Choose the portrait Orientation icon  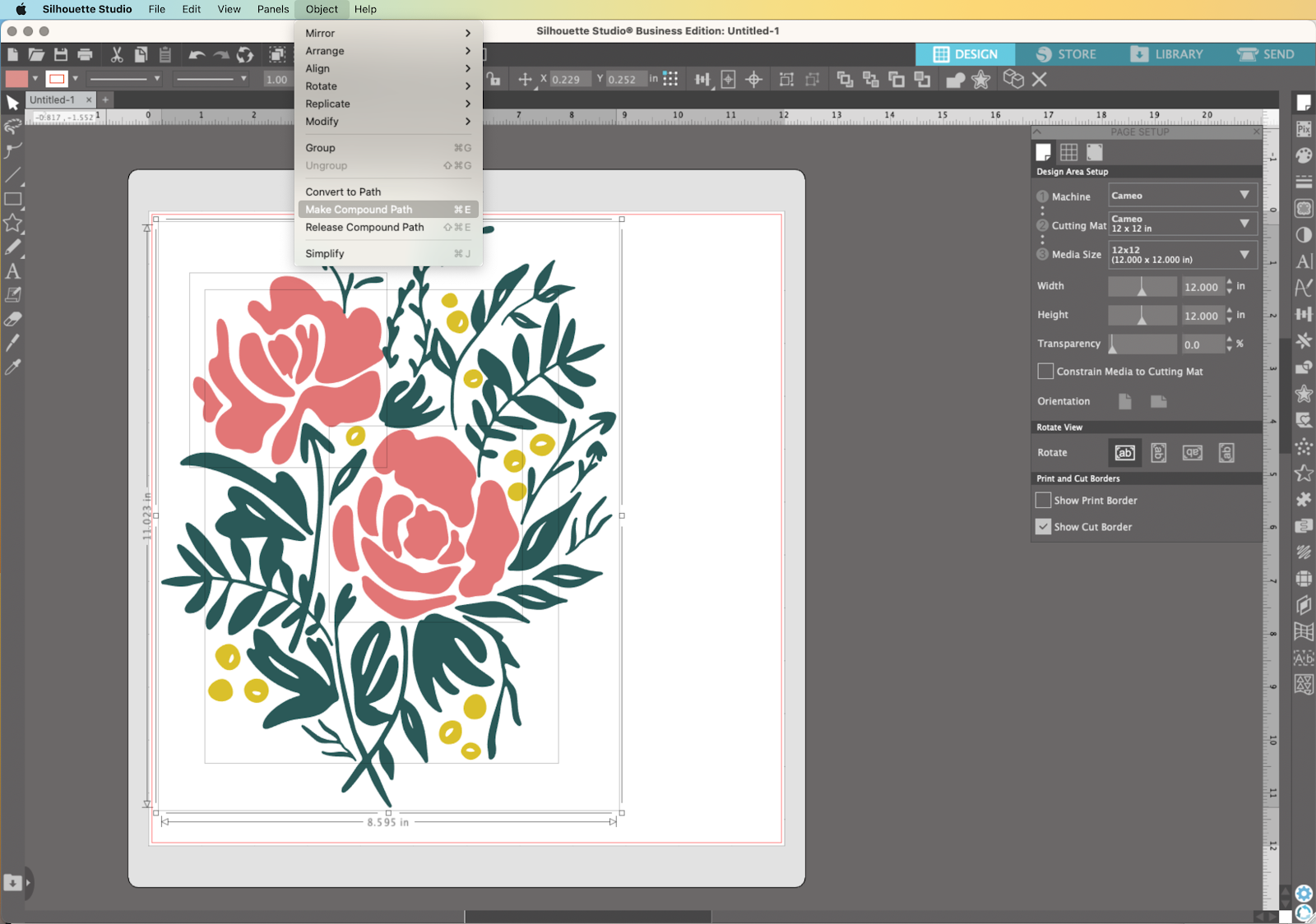point(1125,401)
